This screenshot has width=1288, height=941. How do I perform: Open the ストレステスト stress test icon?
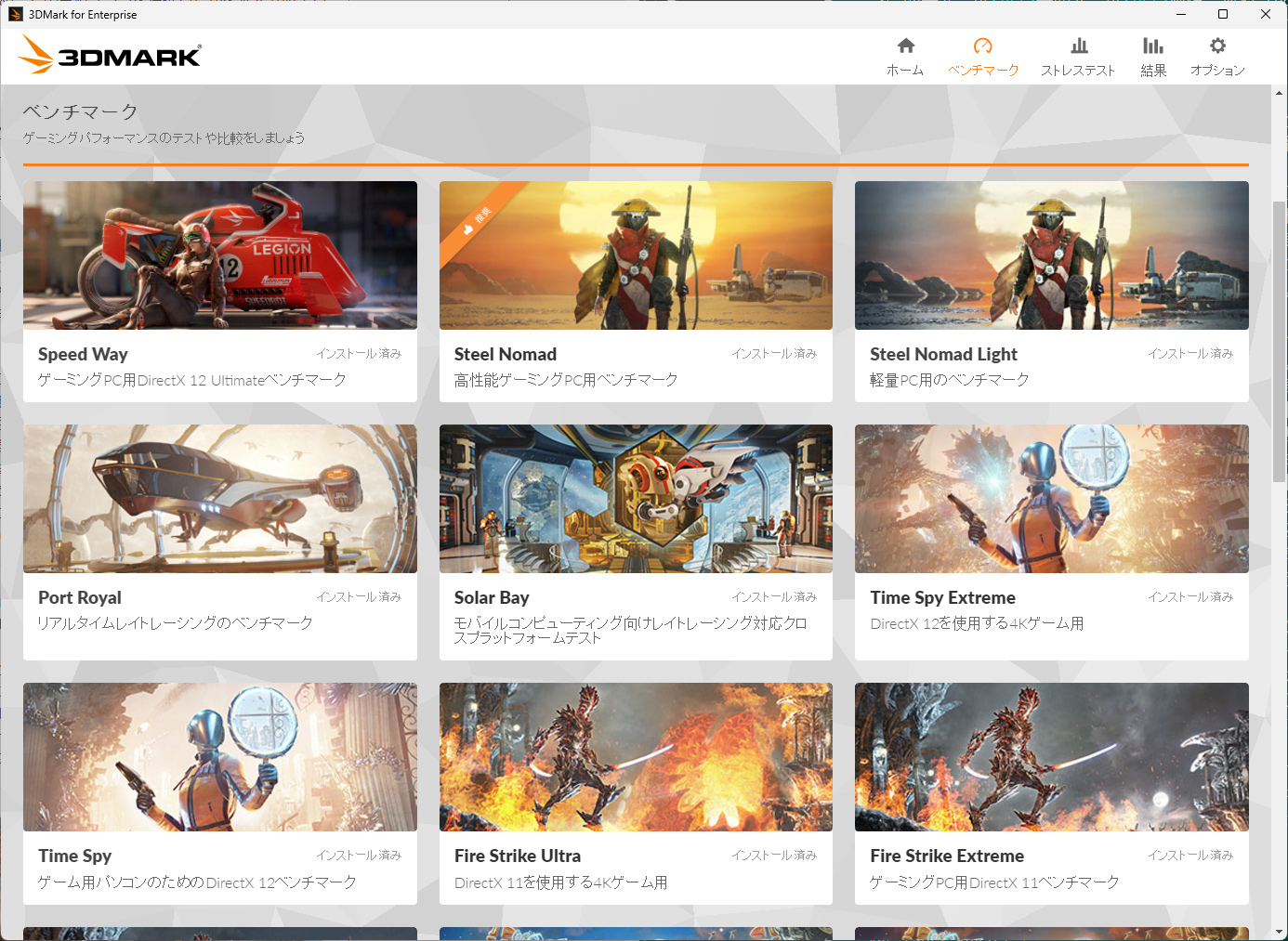click(x=1078, y=46)
